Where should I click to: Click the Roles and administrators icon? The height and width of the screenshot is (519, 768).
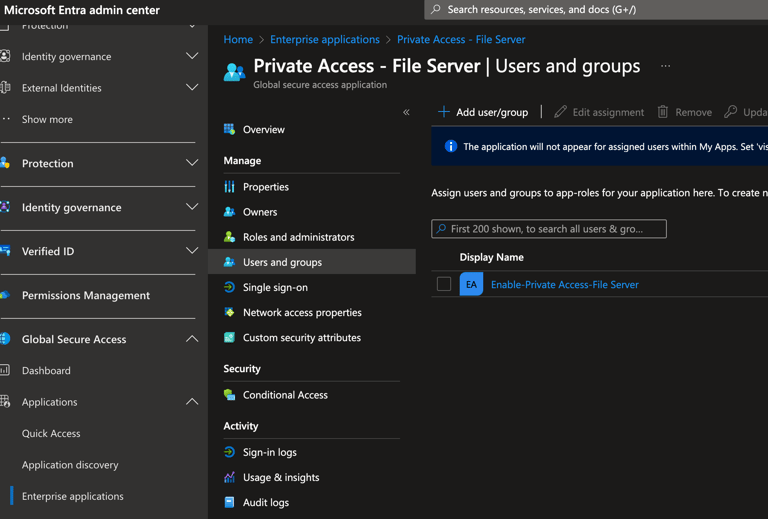pos(229,237)
